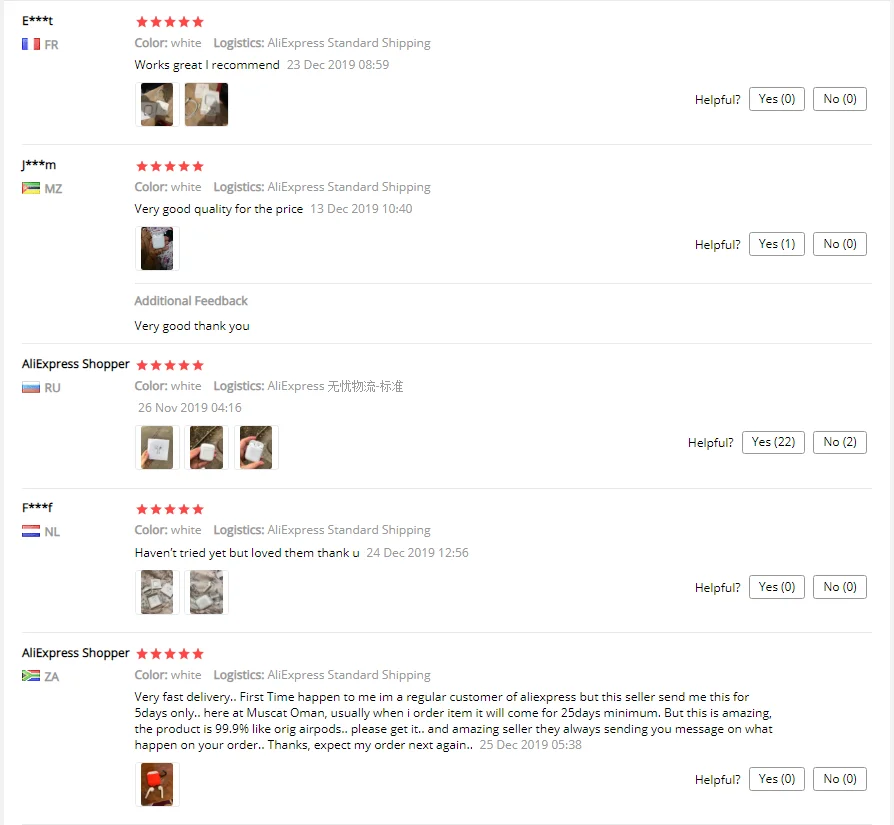894x825 pixels.
Task: Click five-star rating on E***t's review
Action: (x=170, y=22)
